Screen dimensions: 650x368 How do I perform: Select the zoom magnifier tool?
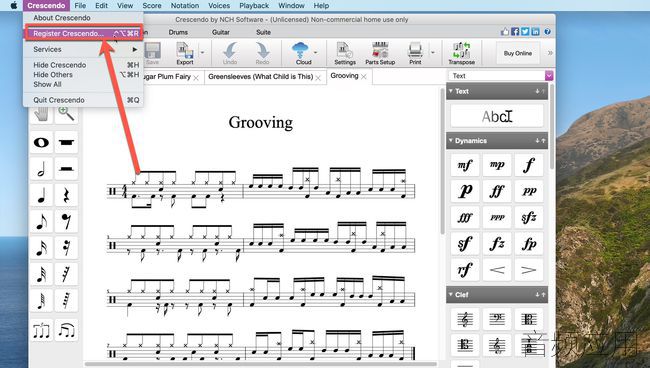66,114
